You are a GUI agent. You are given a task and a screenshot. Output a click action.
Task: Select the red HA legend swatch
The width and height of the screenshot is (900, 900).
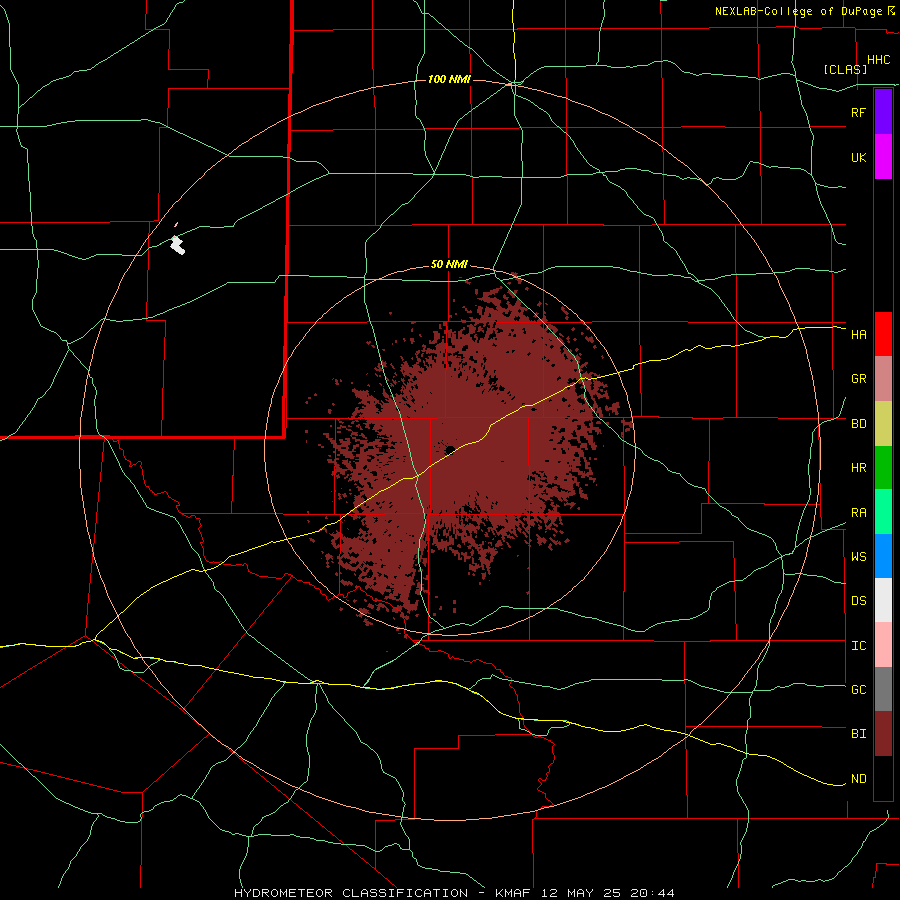click(883, 334)
